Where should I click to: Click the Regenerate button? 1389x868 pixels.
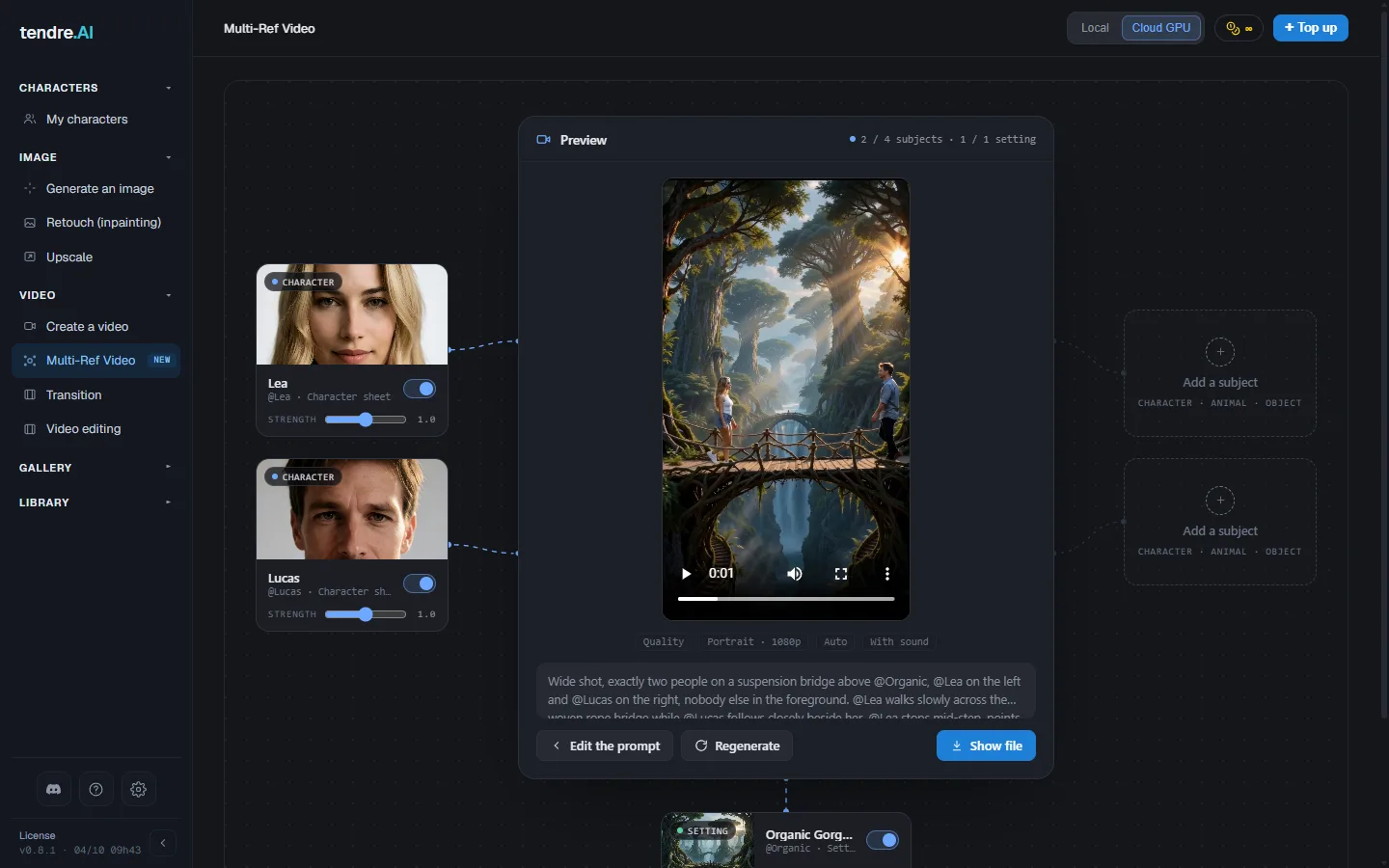[737, 746]
